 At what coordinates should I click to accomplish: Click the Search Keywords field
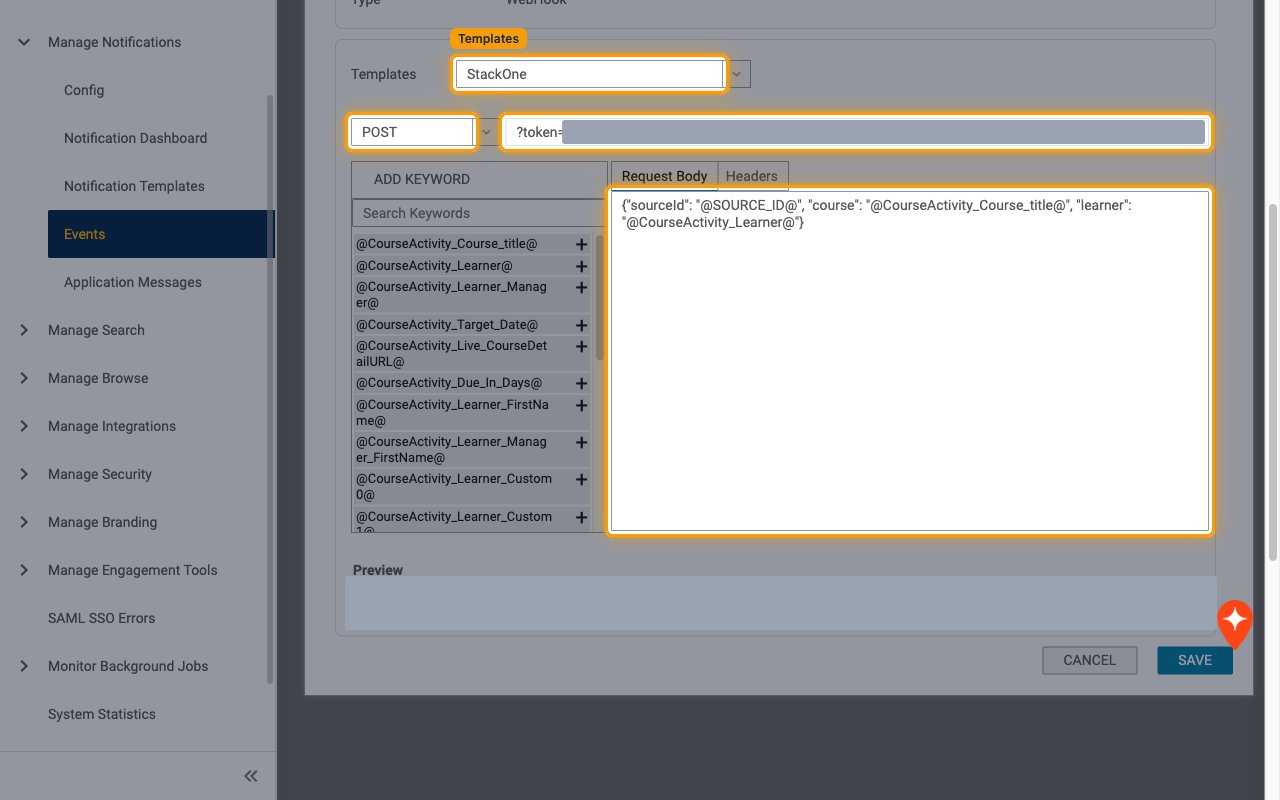pos(478,213)
